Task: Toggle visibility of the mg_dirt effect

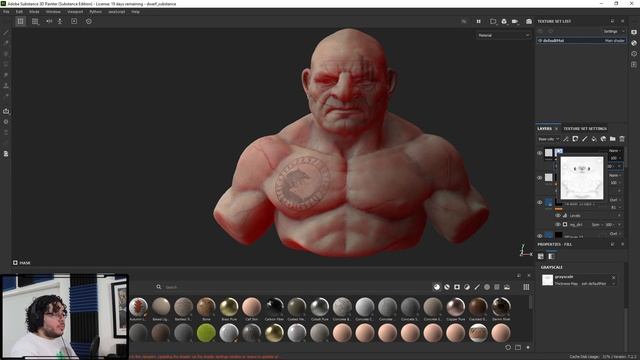Action: tap(558, 224)
